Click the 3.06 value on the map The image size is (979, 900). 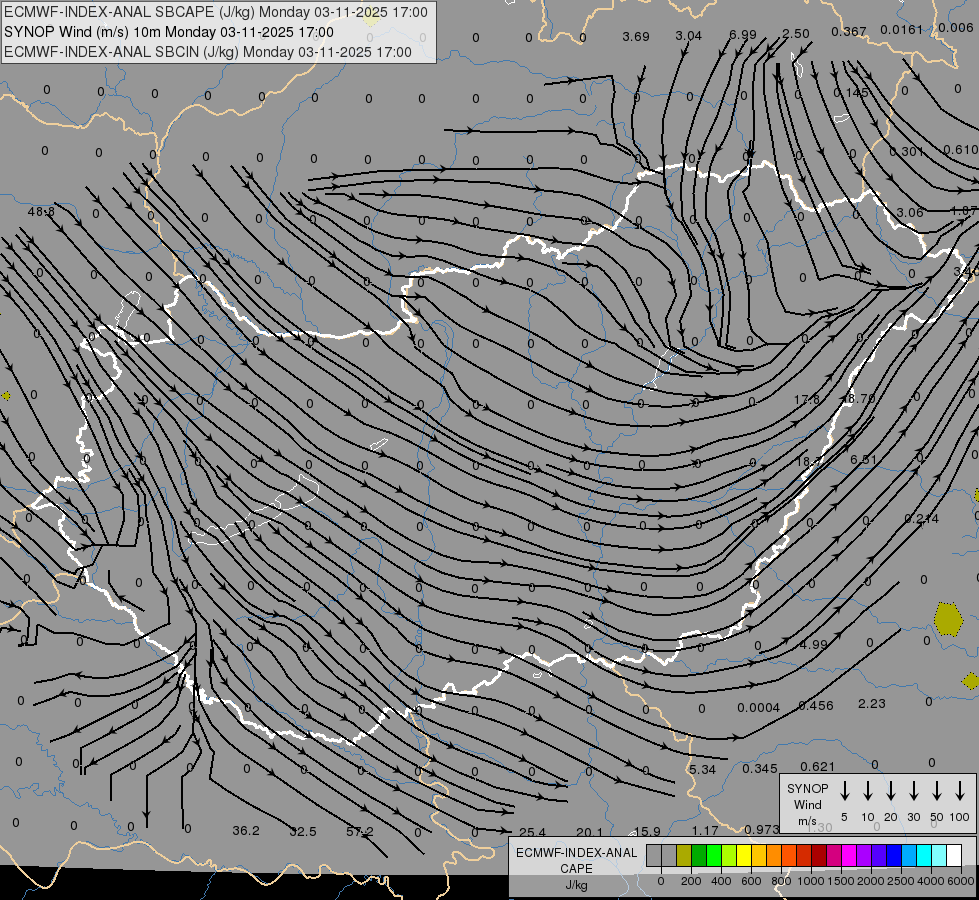910,212
